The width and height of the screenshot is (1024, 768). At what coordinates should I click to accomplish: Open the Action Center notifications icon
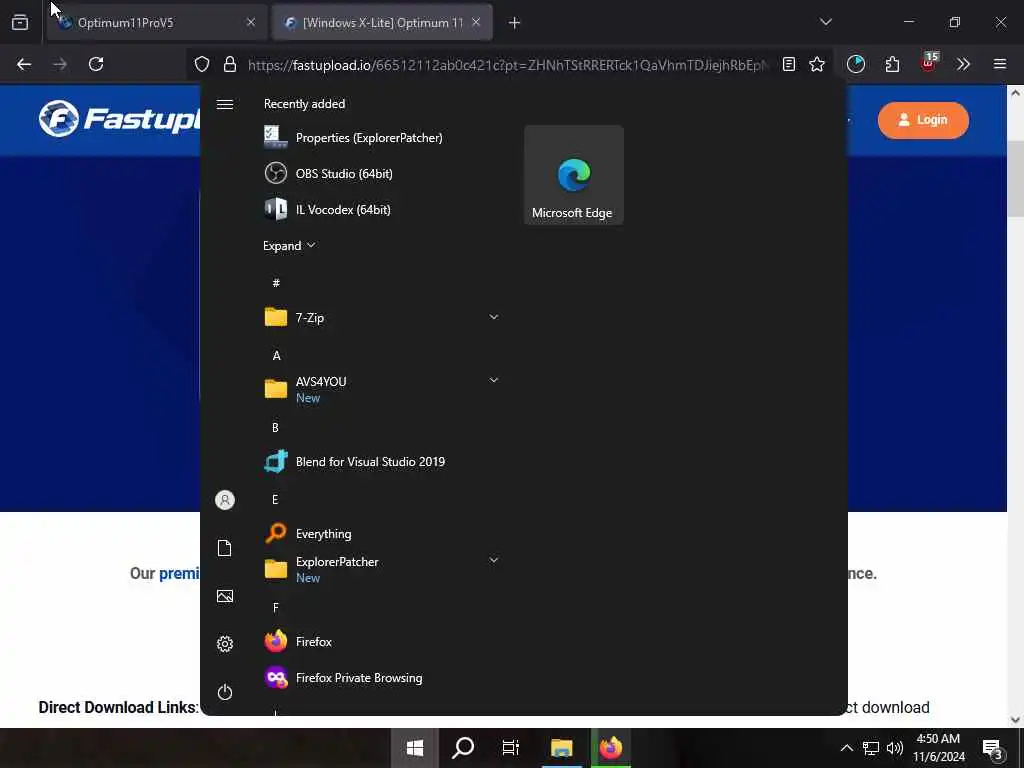[993, 749]
